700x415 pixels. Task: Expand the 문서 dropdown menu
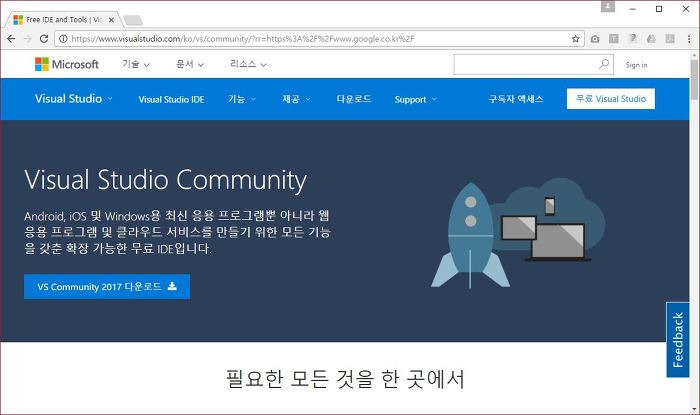pyautogui.click(x=190, y=64)
